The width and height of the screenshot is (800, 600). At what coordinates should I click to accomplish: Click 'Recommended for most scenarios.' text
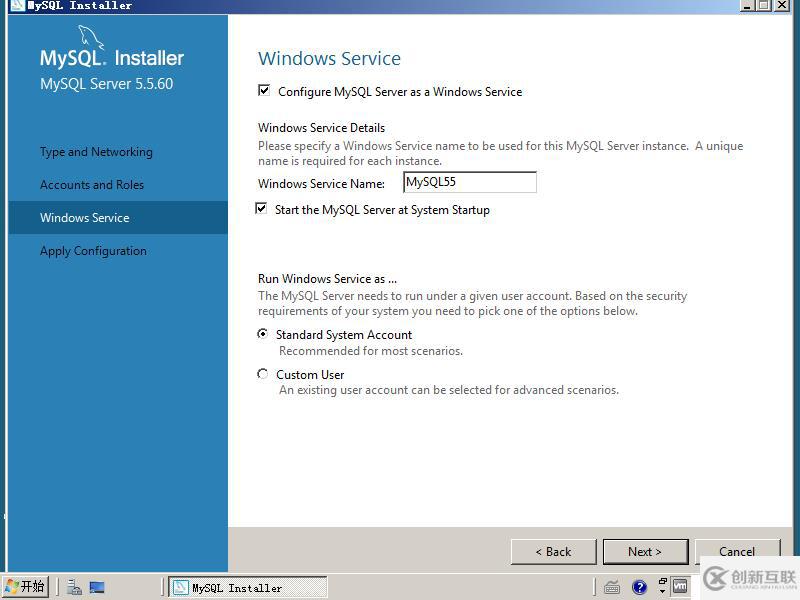pyautogui.click(x=371, y=351)
